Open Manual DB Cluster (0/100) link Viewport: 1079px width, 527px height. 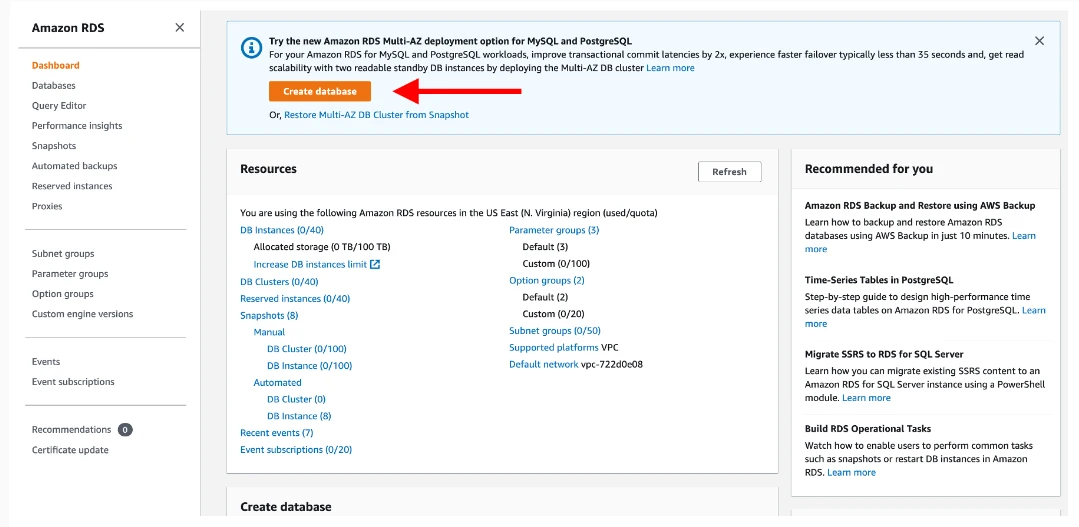[x=307, y=349]
